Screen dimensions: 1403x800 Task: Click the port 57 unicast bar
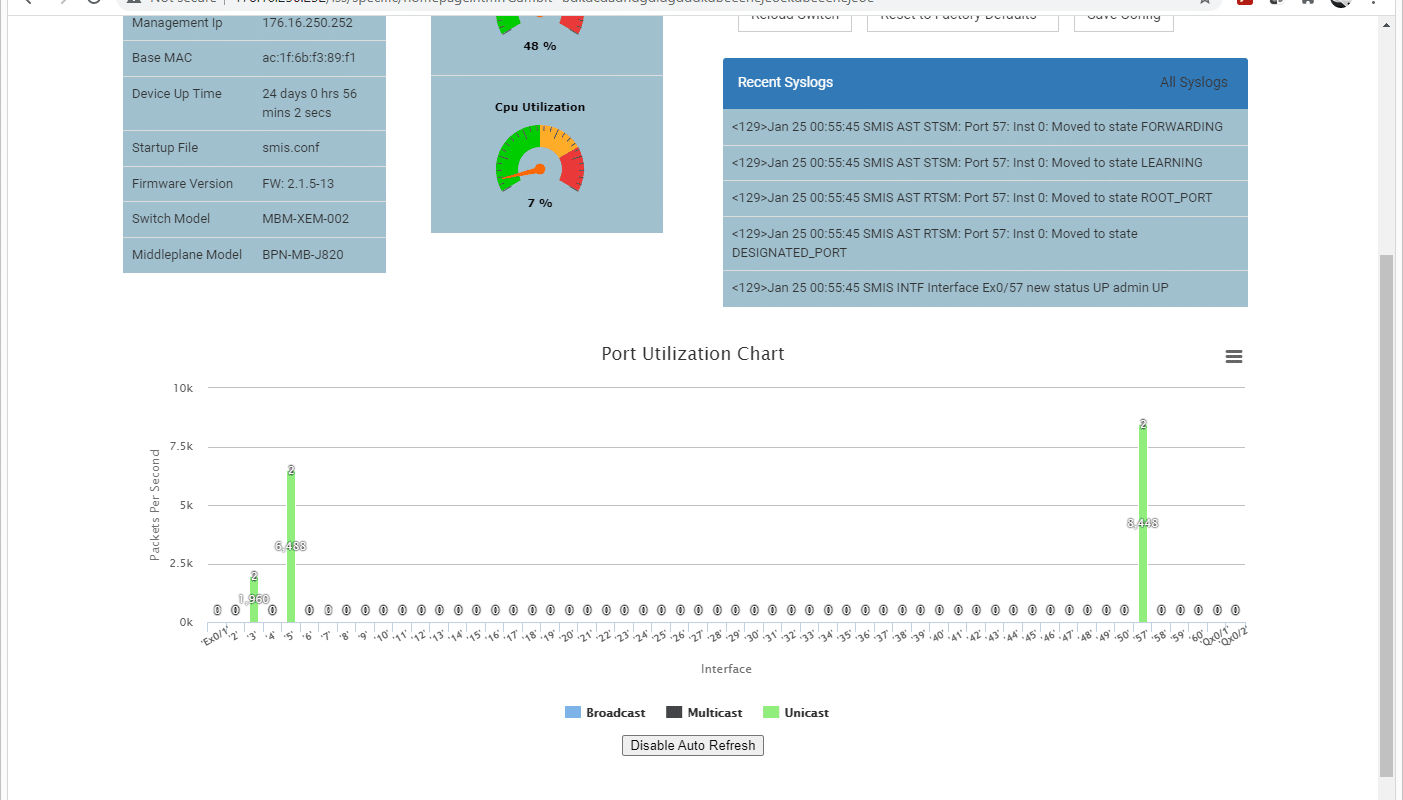coord(1143,523)
